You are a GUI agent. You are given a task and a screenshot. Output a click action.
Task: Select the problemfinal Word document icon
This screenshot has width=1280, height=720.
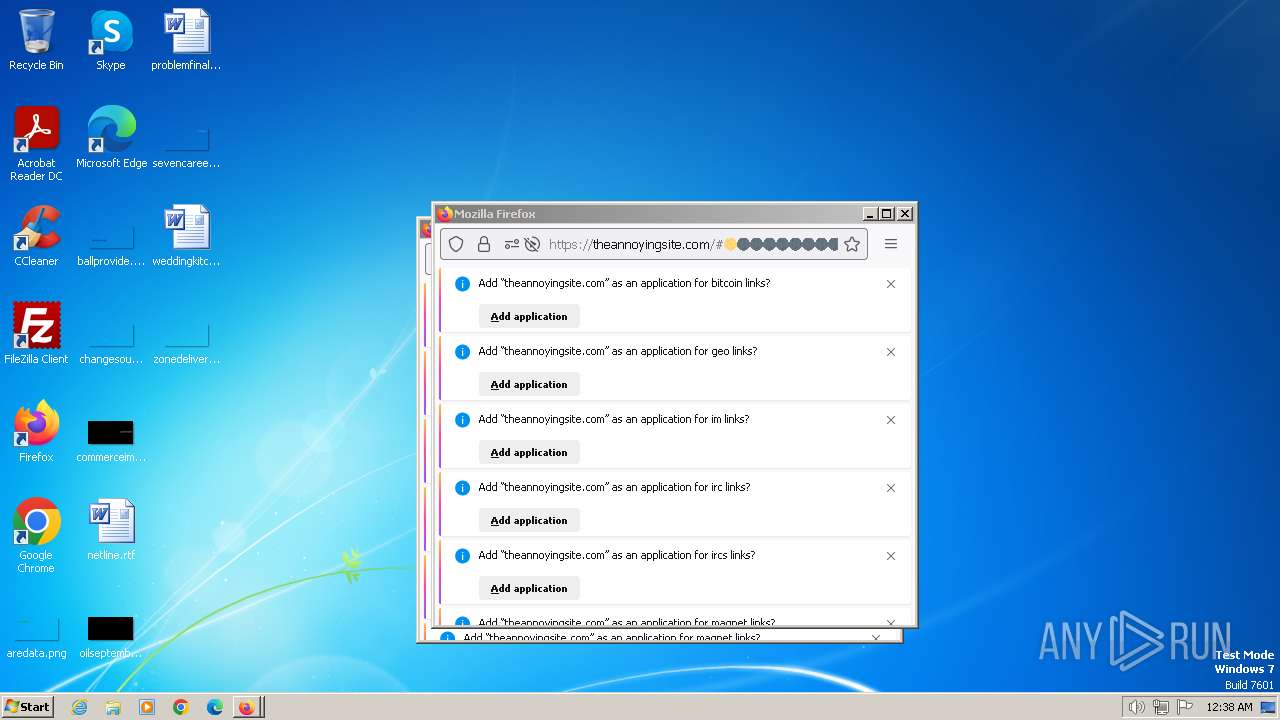coord(186,40)
